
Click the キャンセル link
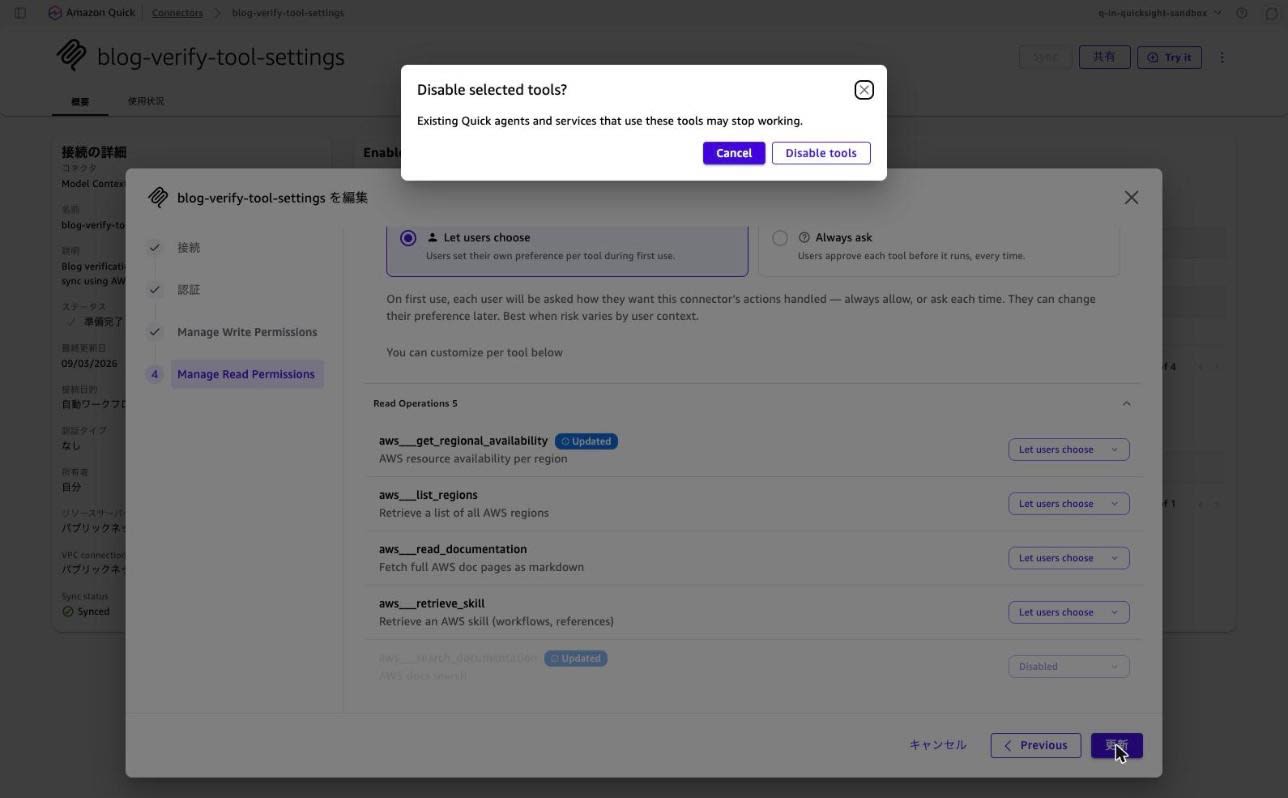pos(938,745)
